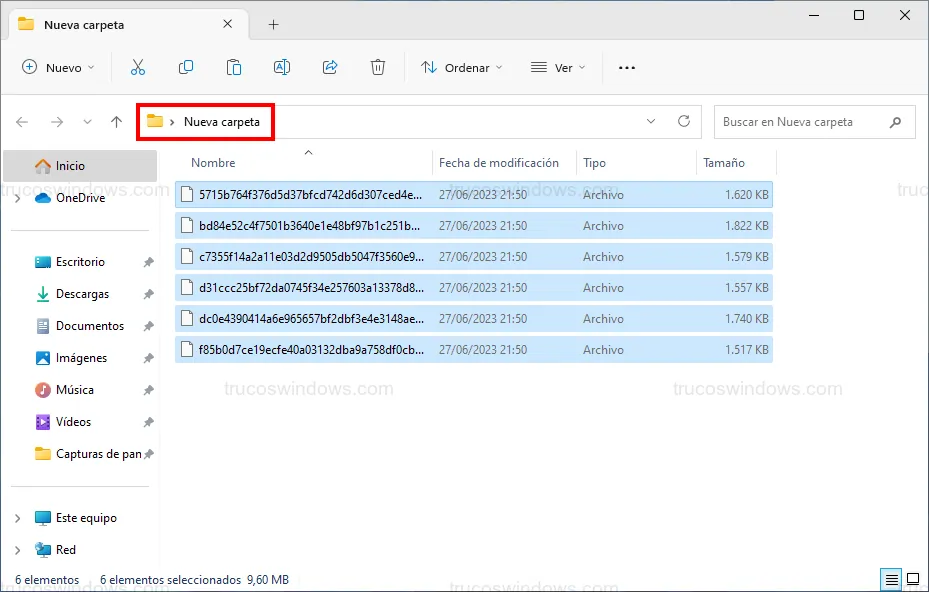929x592 pixels.
Task: Click the Cut scissors icon
Action: (x=138, y=67)
